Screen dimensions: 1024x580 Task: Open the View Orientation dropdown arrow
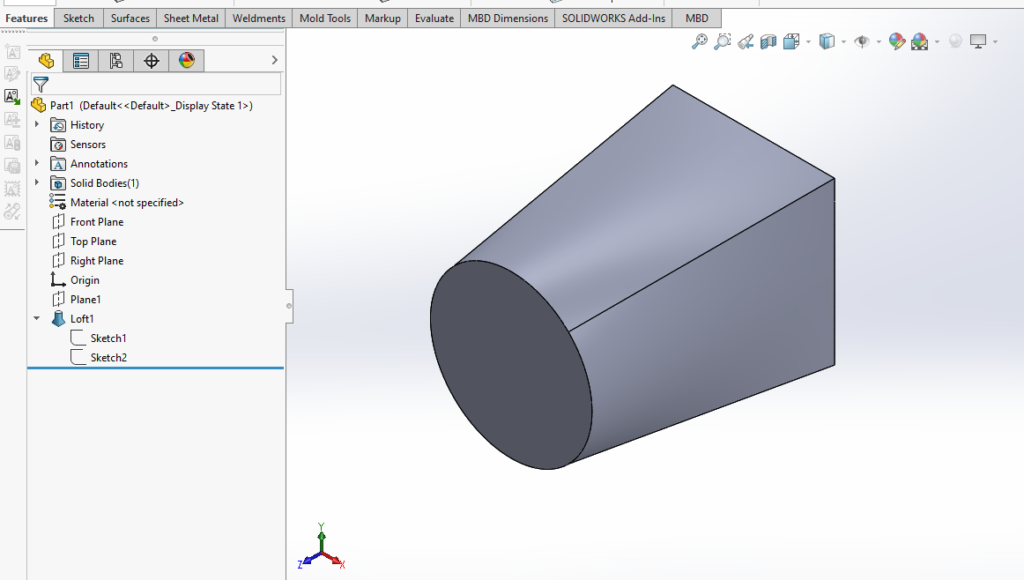[806, 41]
